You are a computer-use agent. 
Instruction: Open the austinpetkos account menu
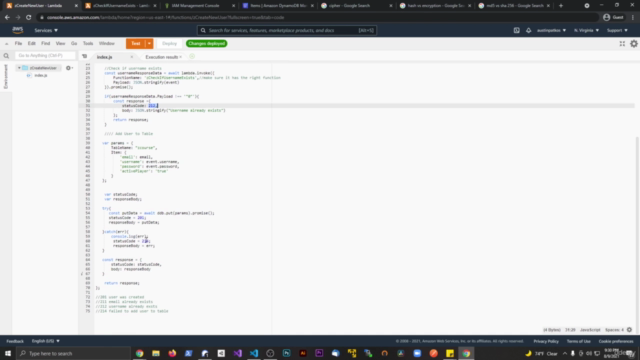(551, 30)
